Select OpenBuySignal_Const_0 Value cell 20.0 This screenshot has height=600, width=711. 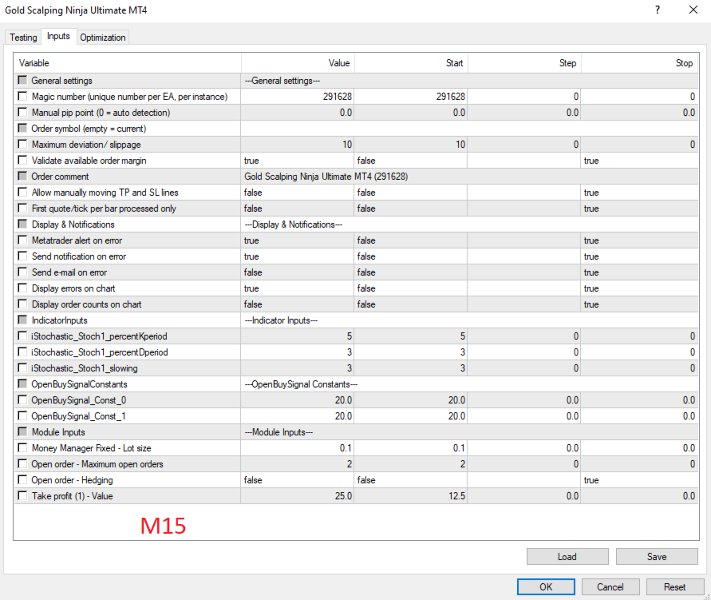(x=297, y=400)
